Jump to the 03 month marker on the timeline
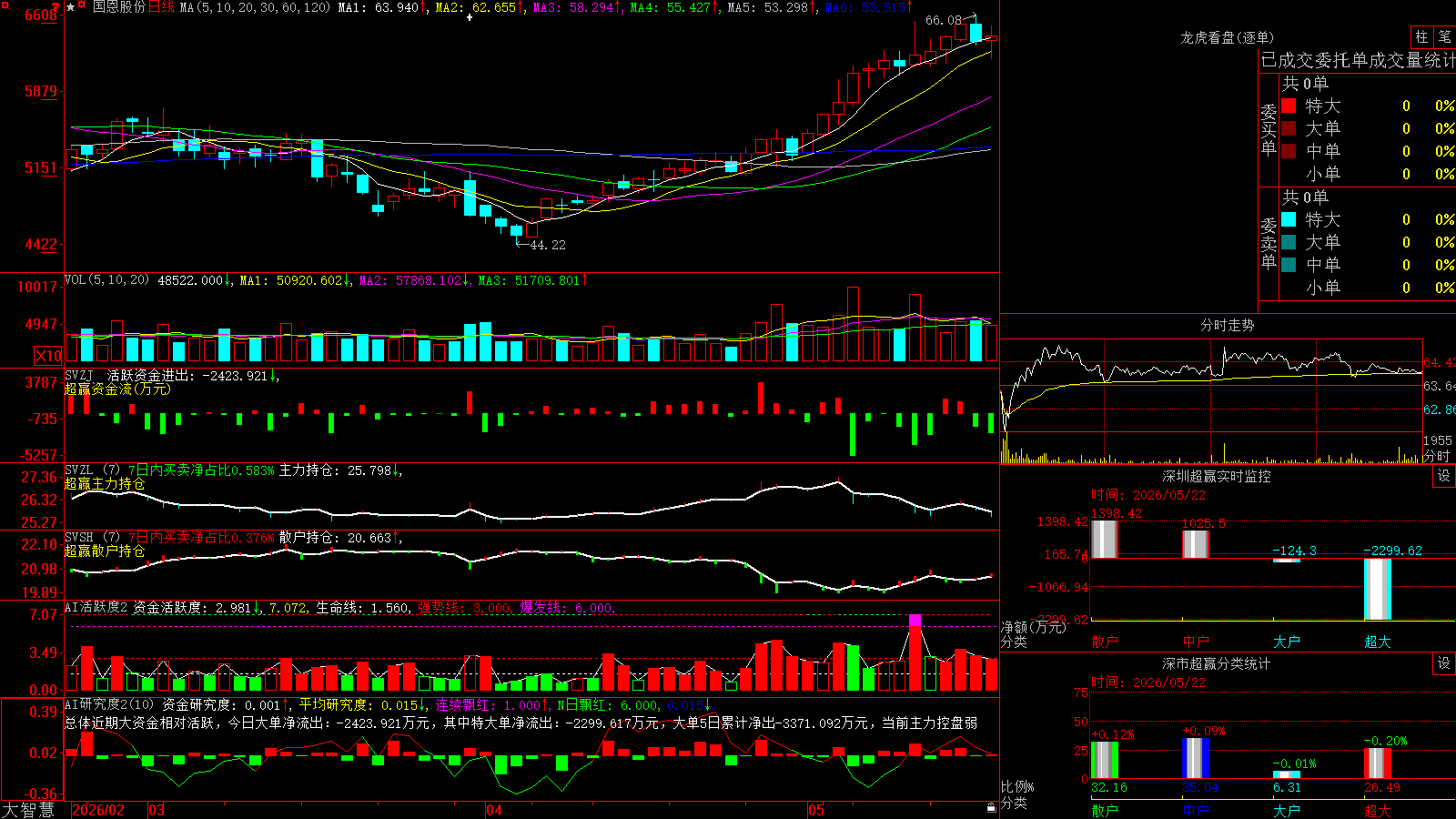Viewport: 1456px width, 819px height. click(157, 810)
